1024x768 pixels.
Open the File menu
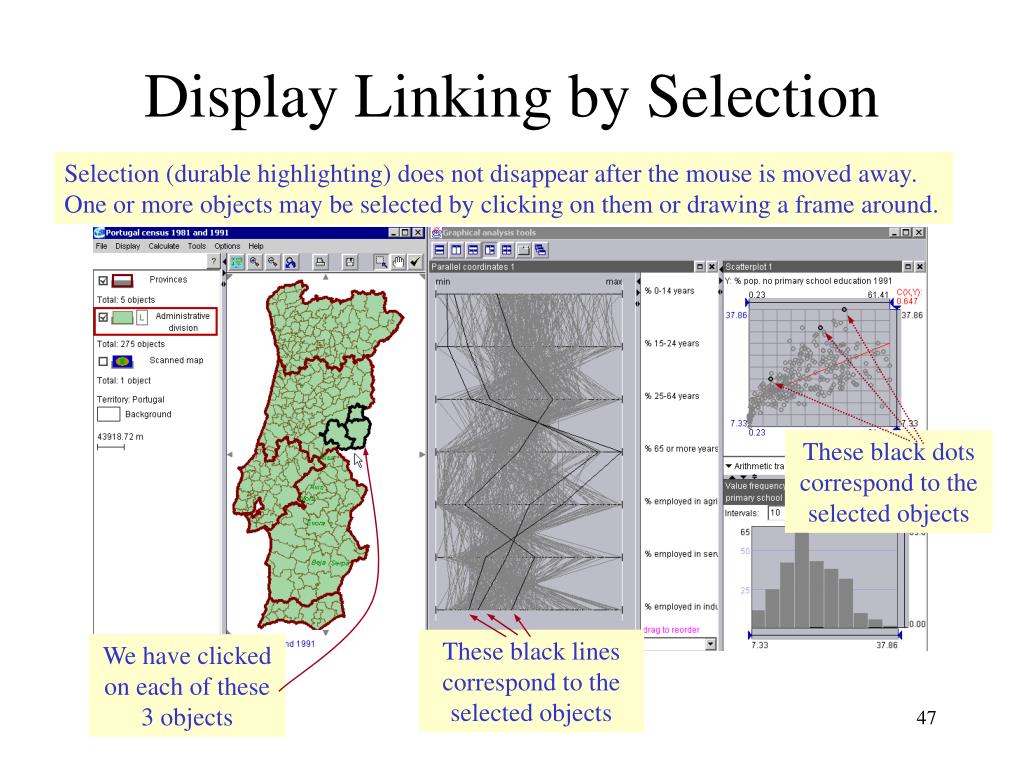click(101, 246)
